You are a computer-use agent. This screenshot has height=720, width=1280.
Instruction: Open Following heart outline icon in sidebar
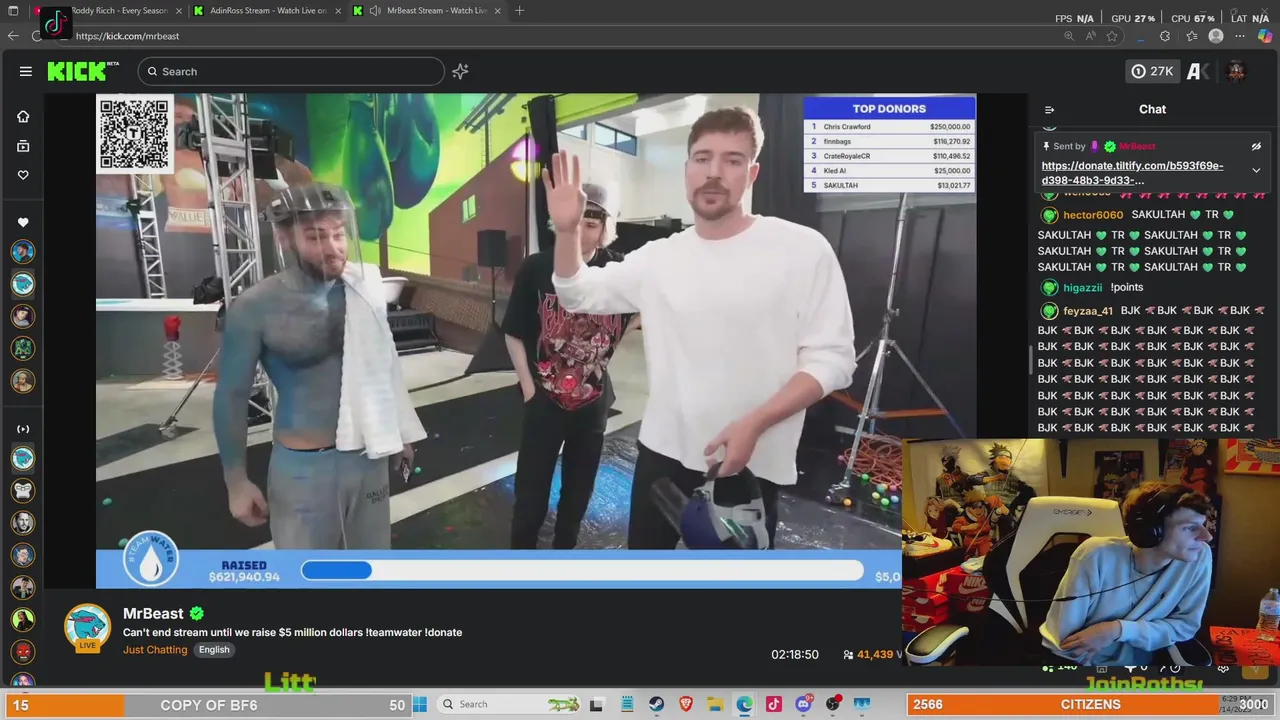click(x=23, y=175)
